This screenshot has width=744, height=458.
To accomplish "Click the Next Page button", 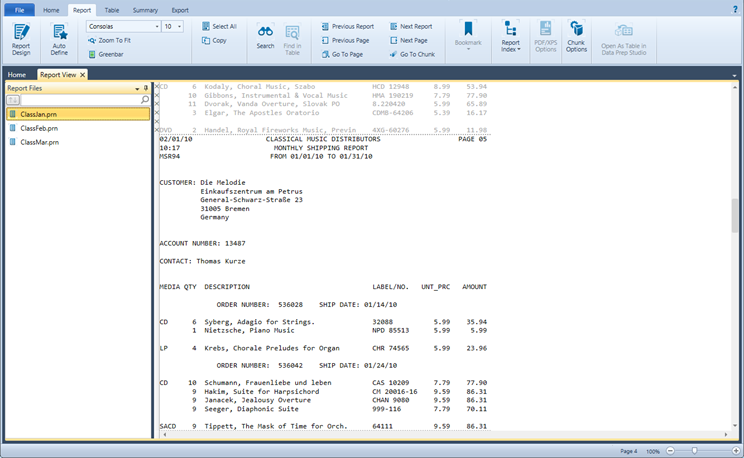I will click(x=407, y=40).
